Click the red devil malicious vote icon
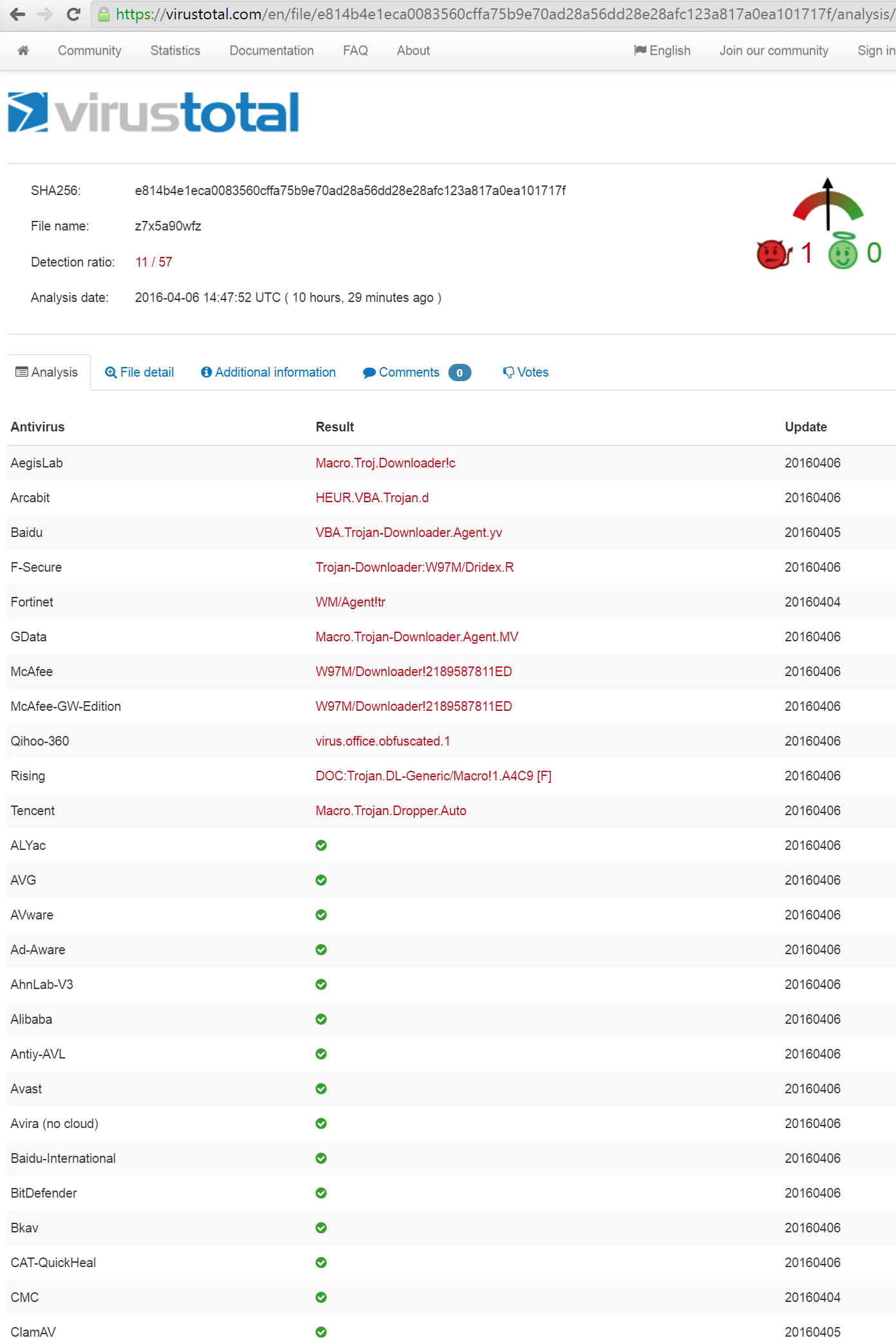 coord(774,254)
